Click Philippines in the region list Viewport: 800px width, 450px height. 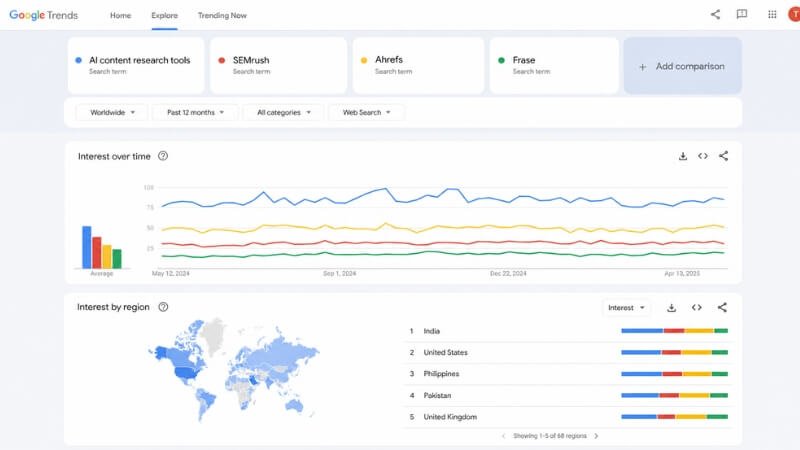[x=441, y=374]
